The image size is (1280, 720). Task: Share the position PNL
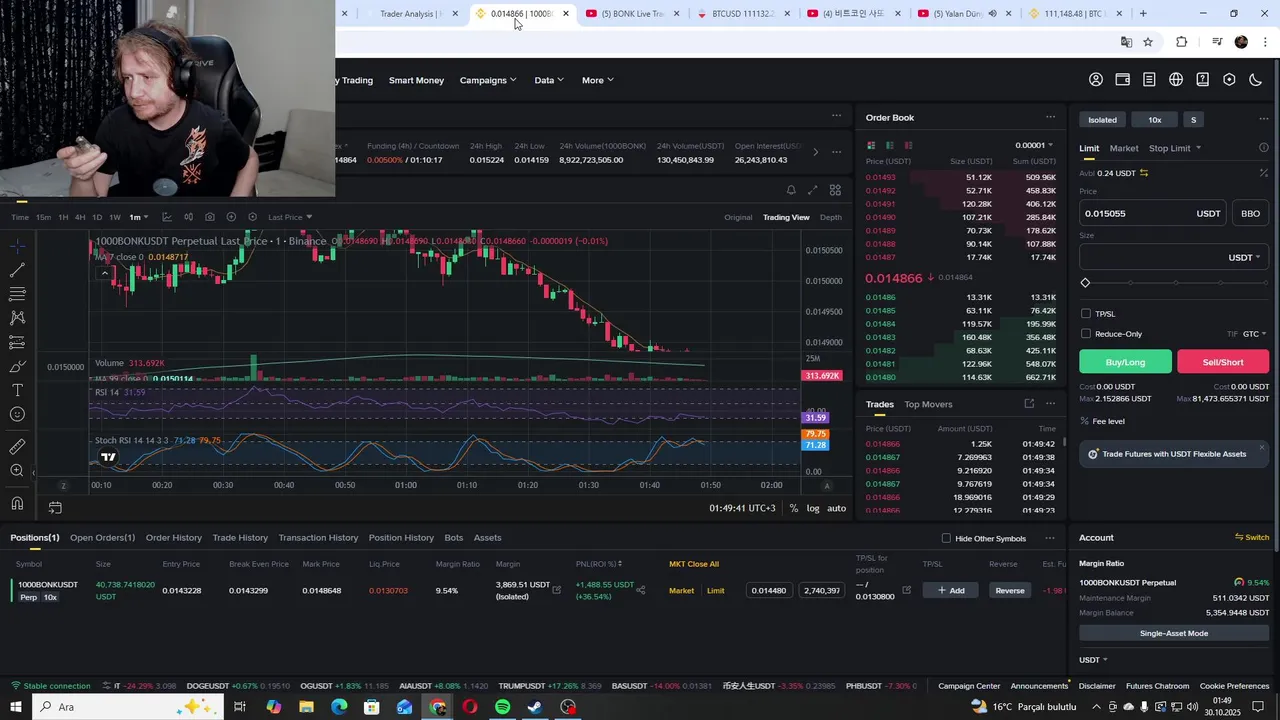click(641, 590)
